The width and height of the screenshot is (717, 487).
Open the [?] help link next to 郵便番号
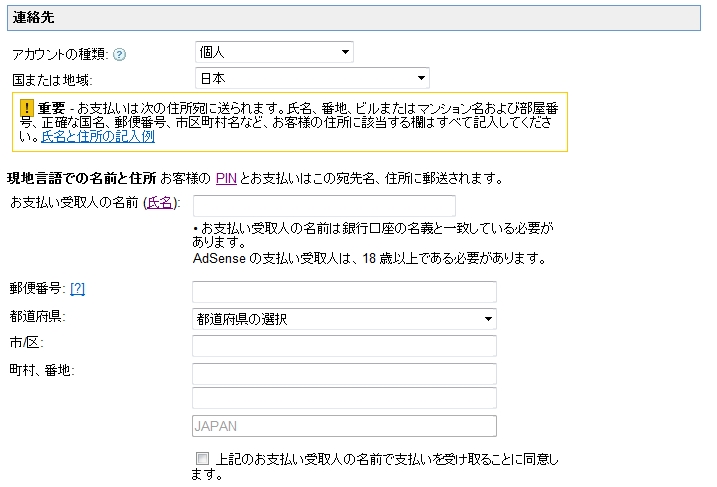click(77, 289)
